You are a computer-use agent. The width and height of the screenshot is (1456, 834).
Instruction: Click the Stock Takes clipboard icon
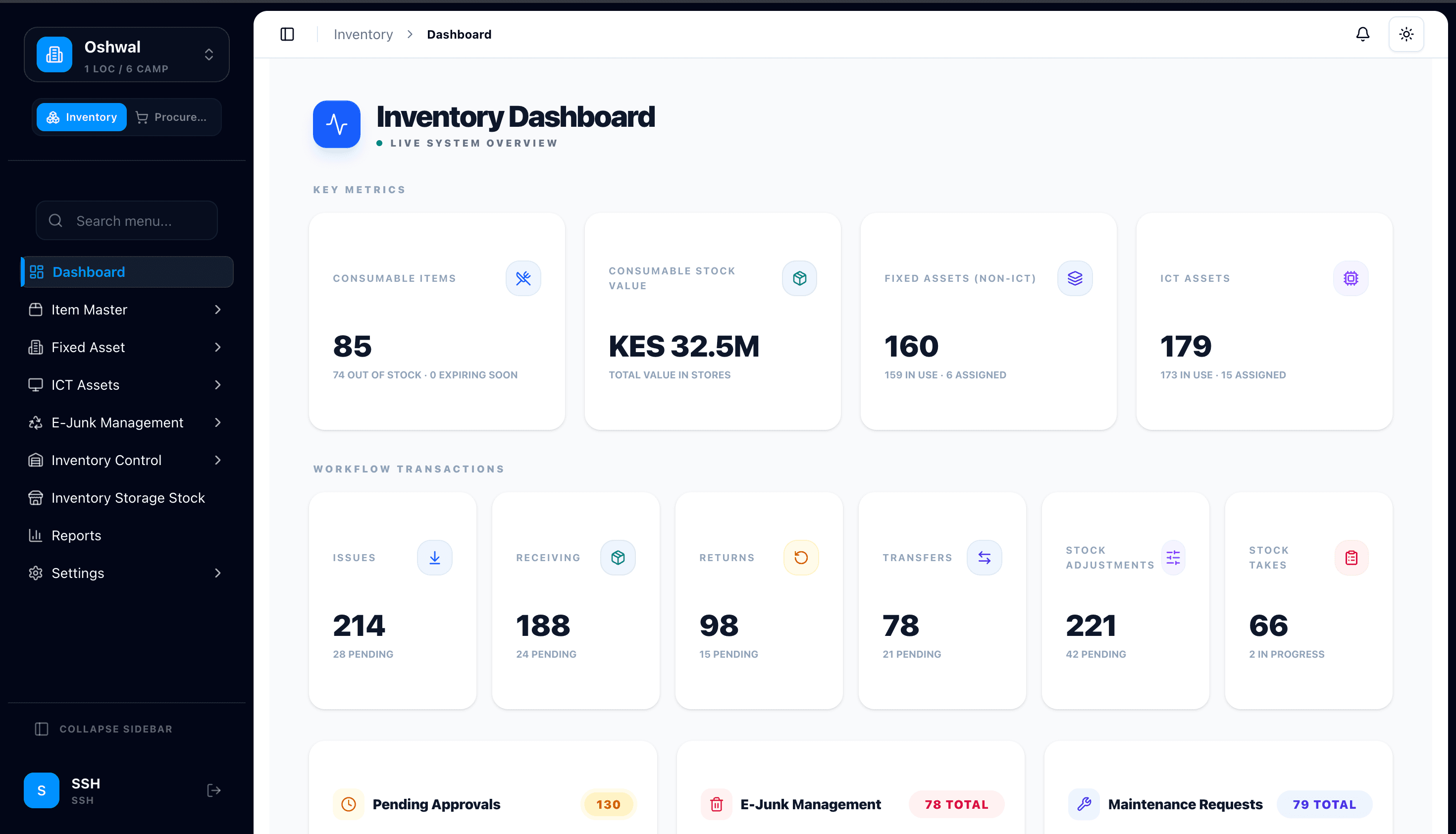coord(1351,557)
